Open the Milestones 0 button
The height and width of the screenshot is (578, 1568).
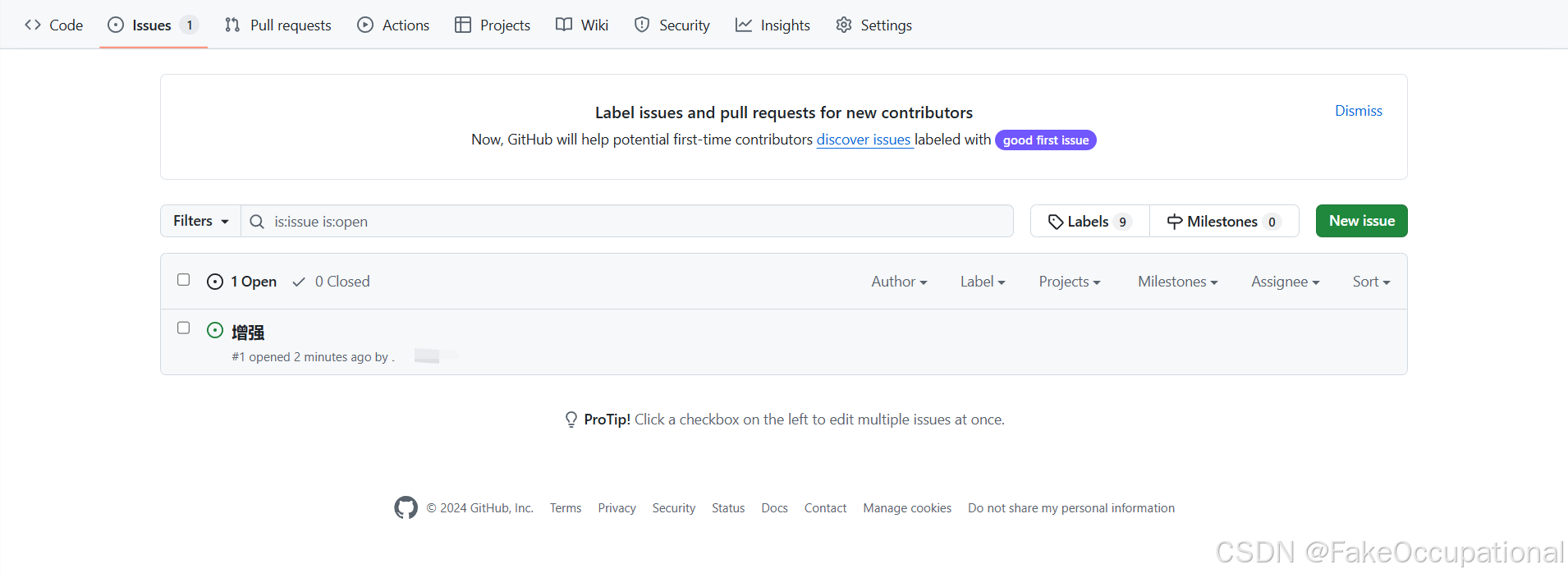1224,221
